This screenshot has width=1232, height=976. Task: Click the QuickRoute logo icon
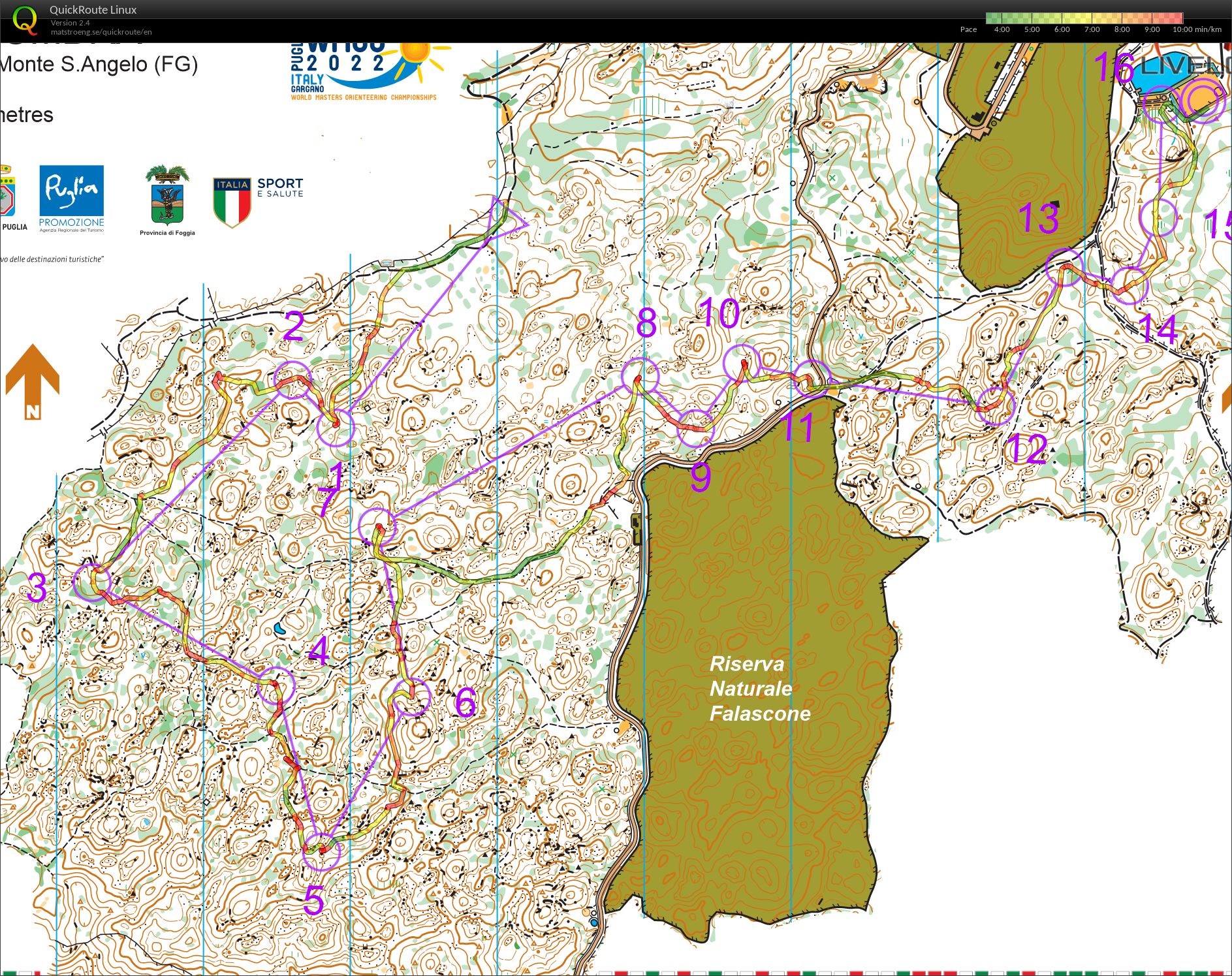[25, 20]
